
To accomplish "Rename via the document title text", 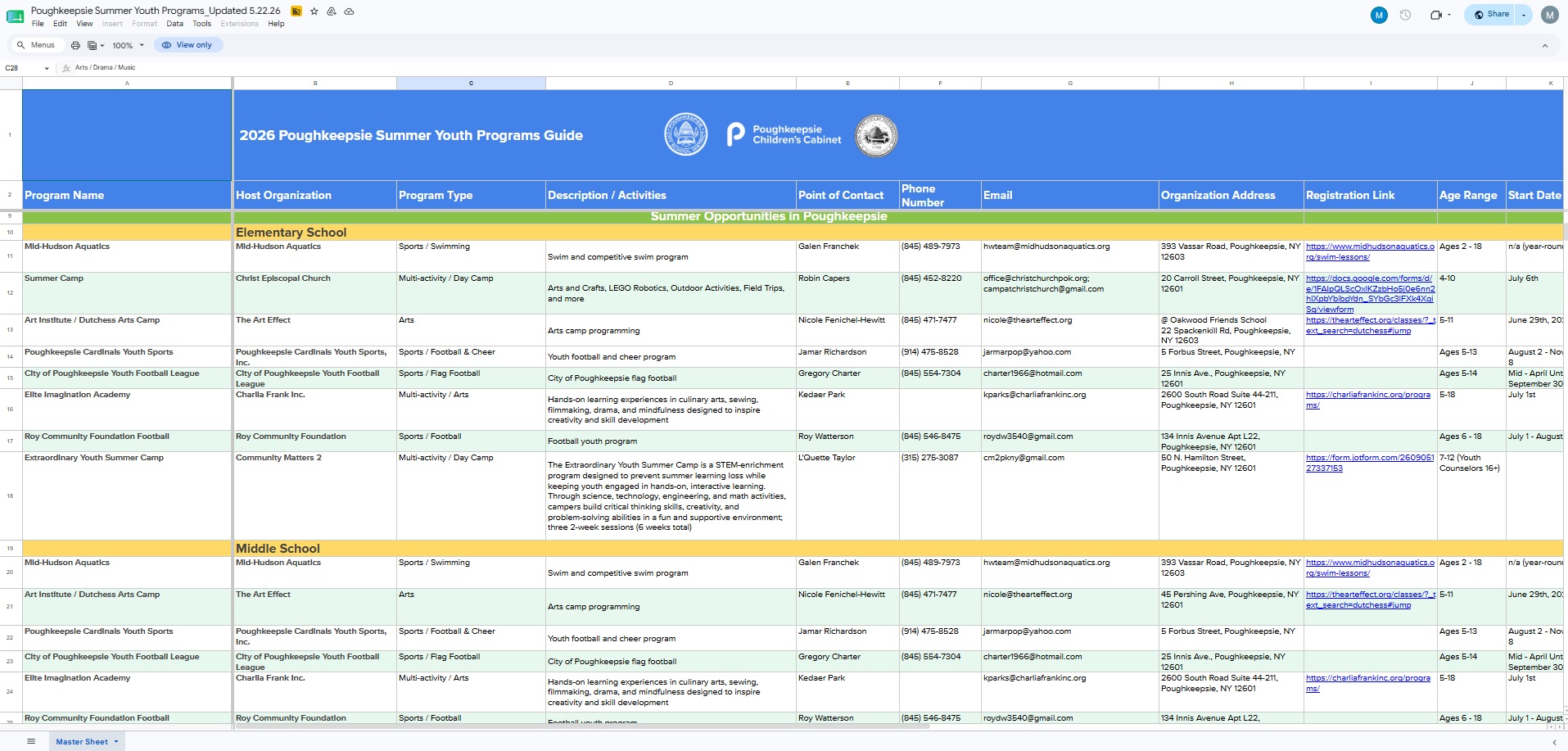I will click(156, 11).
